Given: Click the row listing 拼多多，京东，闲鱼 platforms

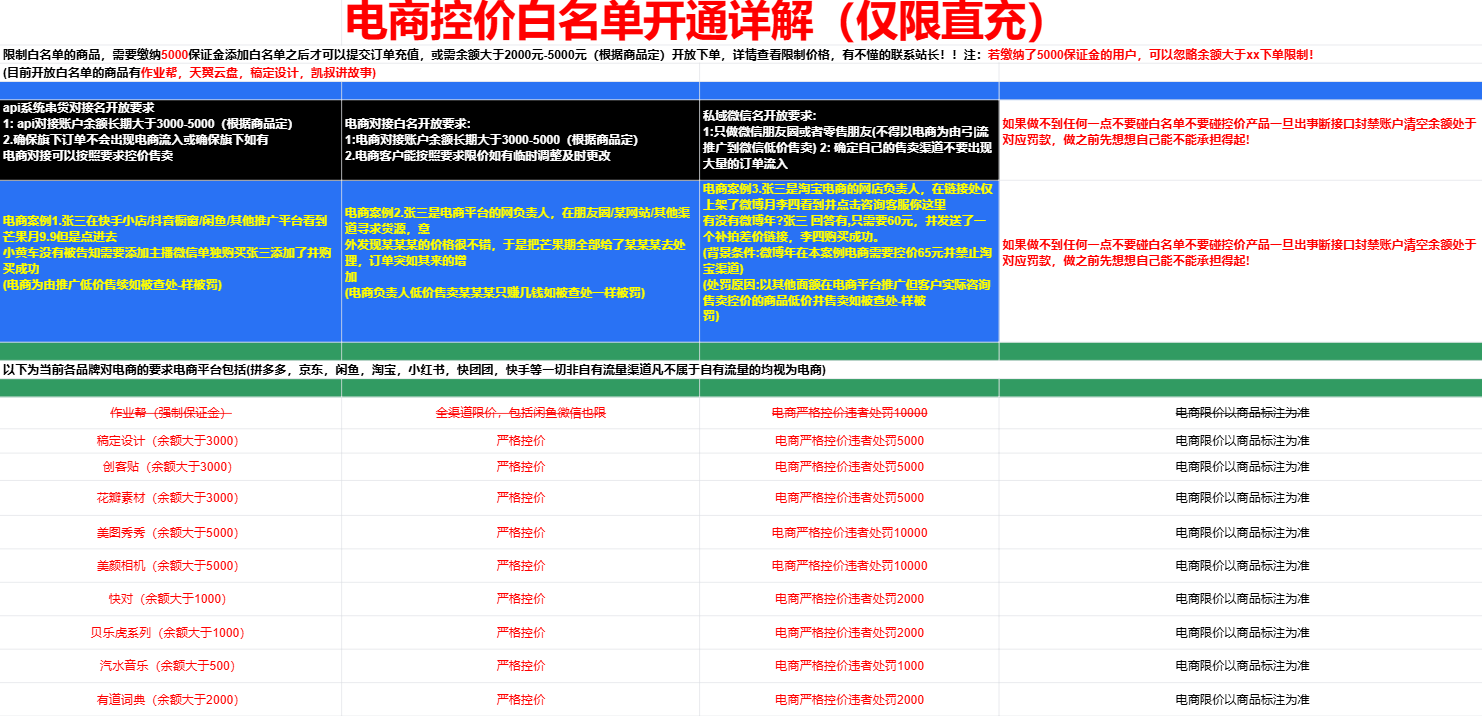Looking at the screenshot, I should click(414, 370).
